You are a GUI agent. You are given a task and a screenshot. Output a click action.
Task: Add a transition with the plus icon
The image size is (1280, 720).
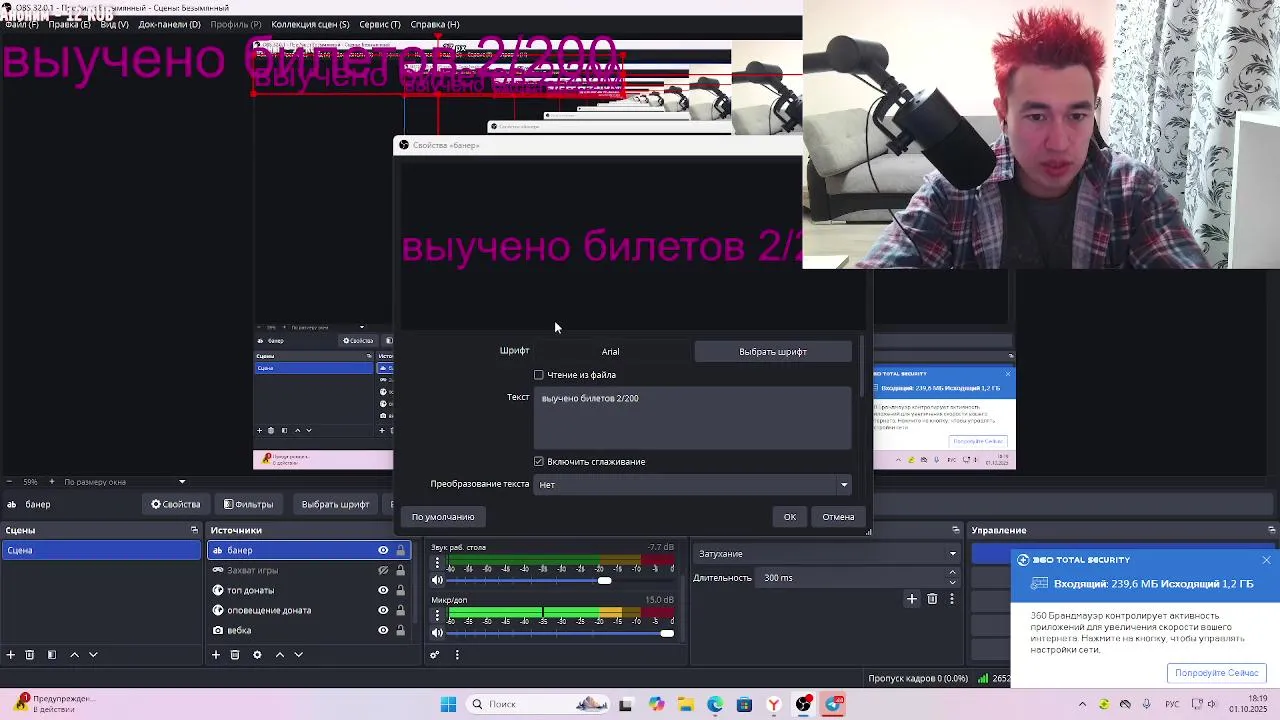pyautogui.click(x=912, y=599)
